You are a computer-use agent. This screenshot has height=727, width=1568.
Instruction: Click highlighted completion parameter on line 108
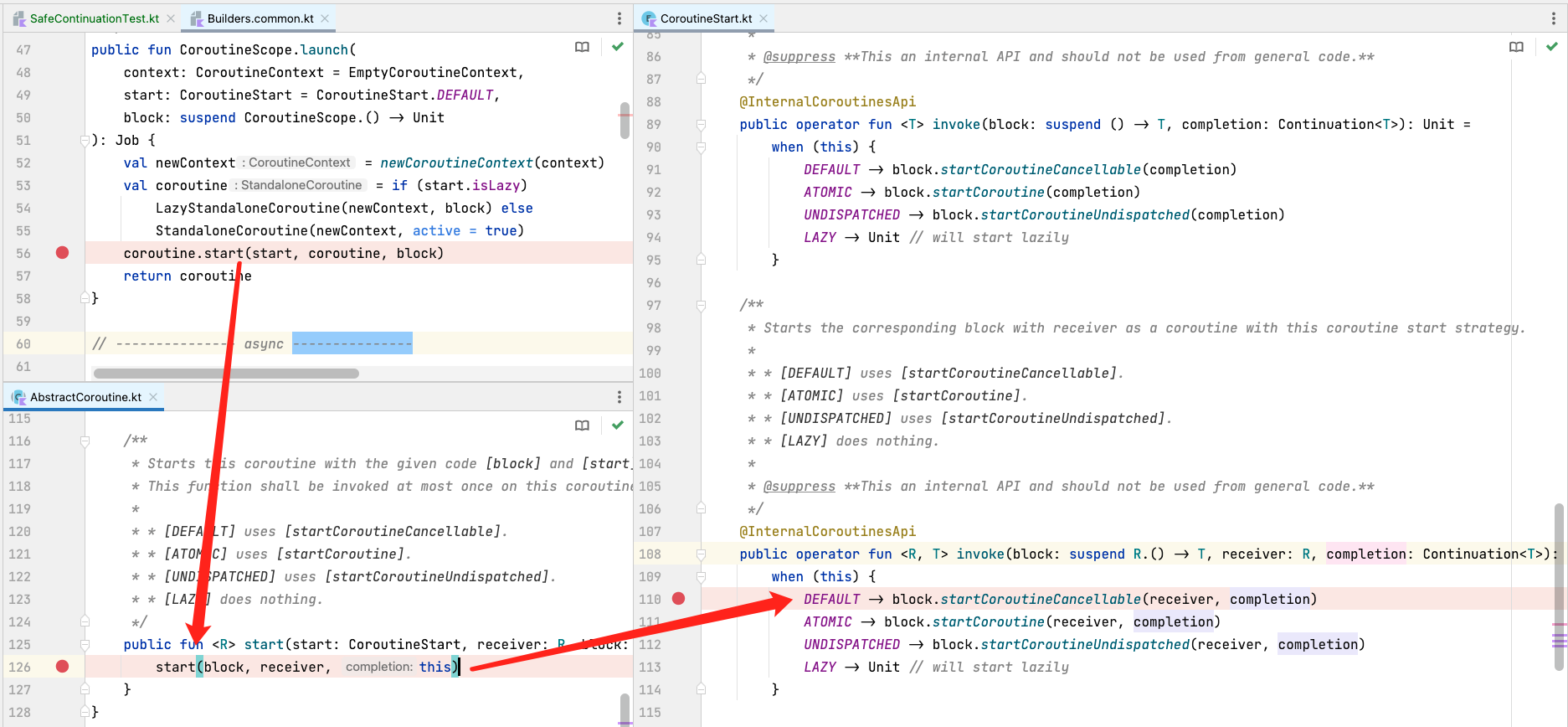(1366, 554)
